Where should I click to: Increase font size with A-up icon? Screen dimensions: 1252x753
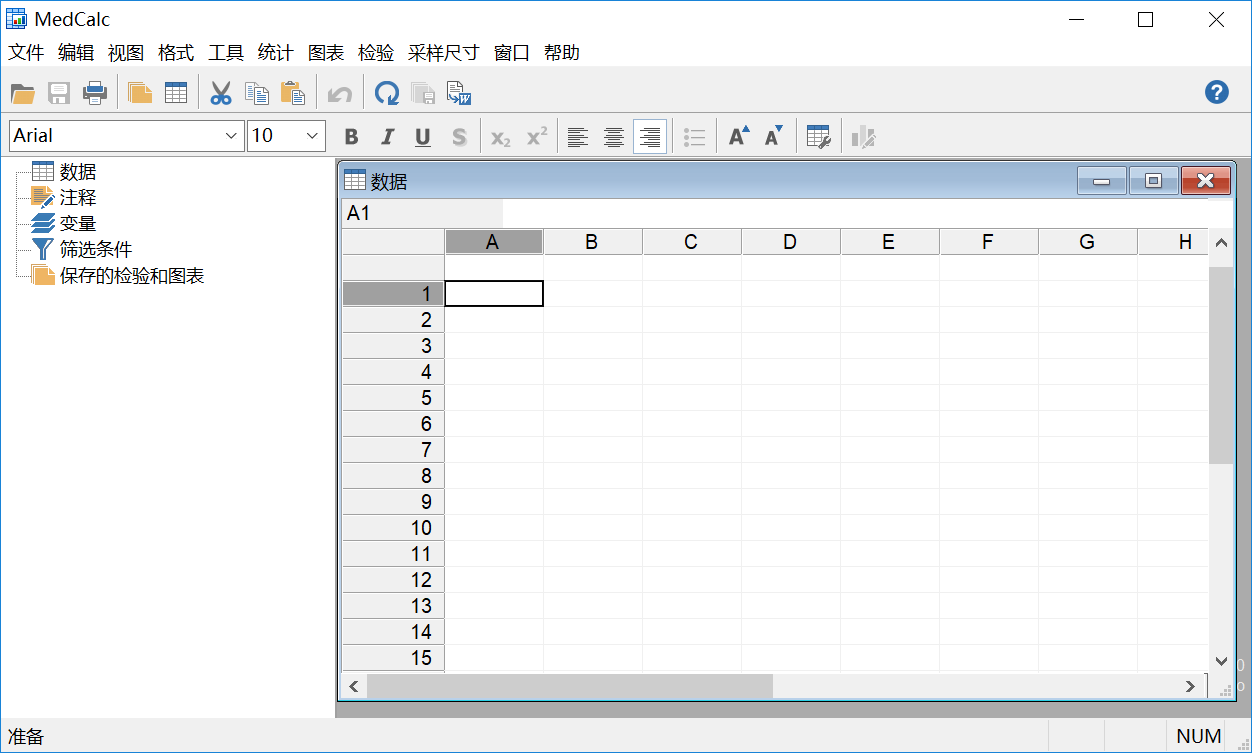tap(738, 137)
